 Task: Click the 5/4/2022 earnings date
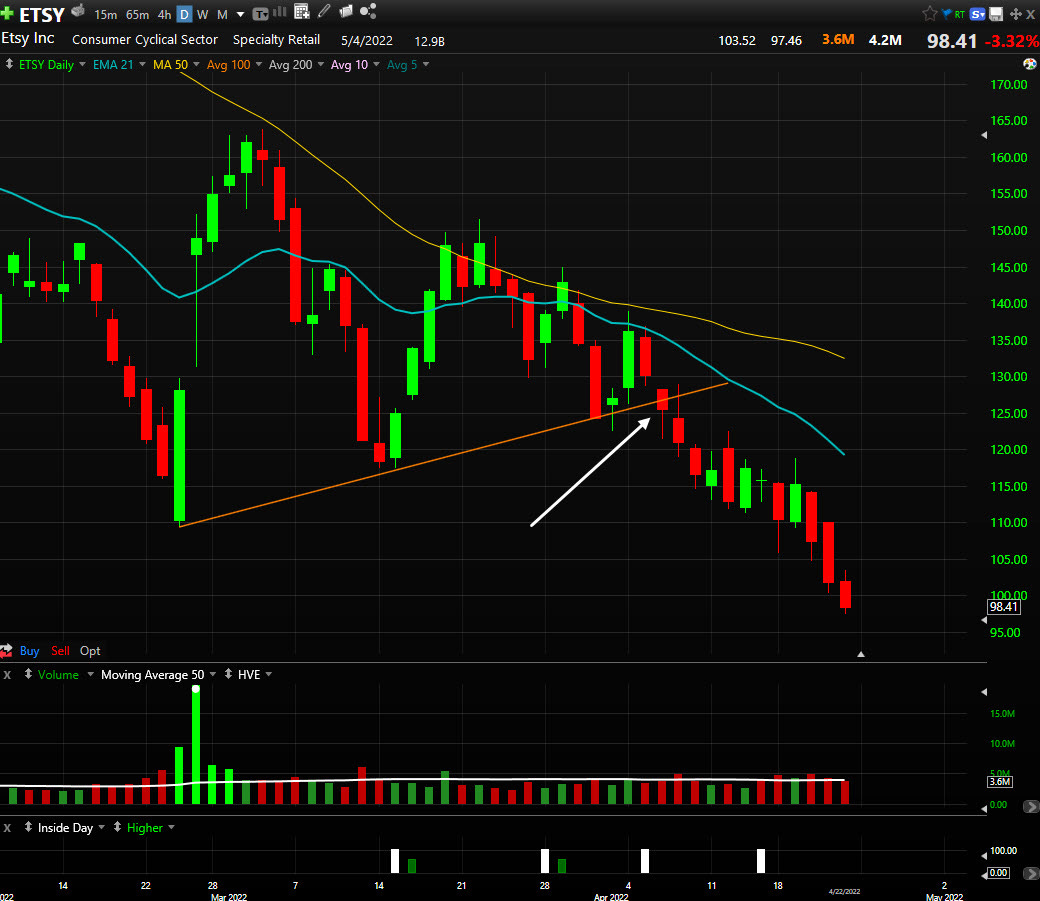(367, 40)
